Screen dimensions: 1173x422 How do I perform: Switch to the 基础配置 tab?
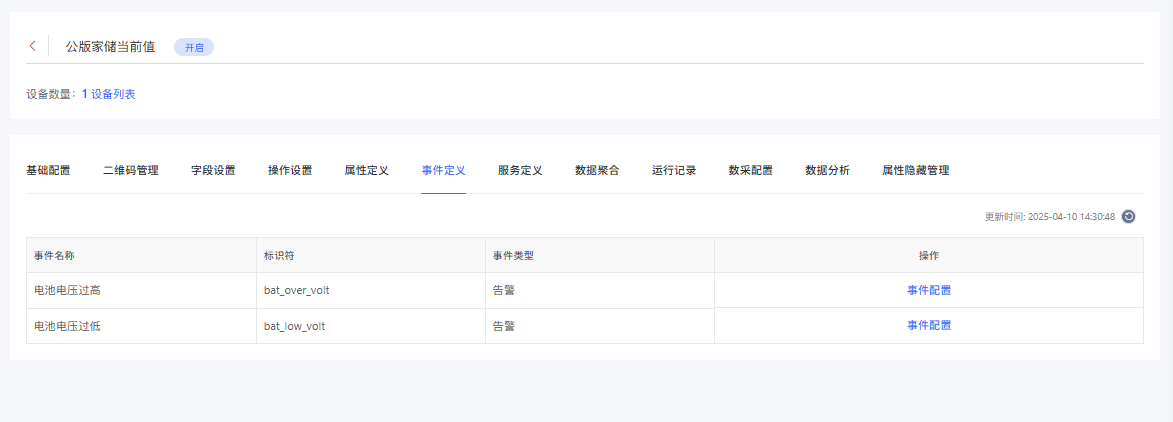tap(48, 171)
